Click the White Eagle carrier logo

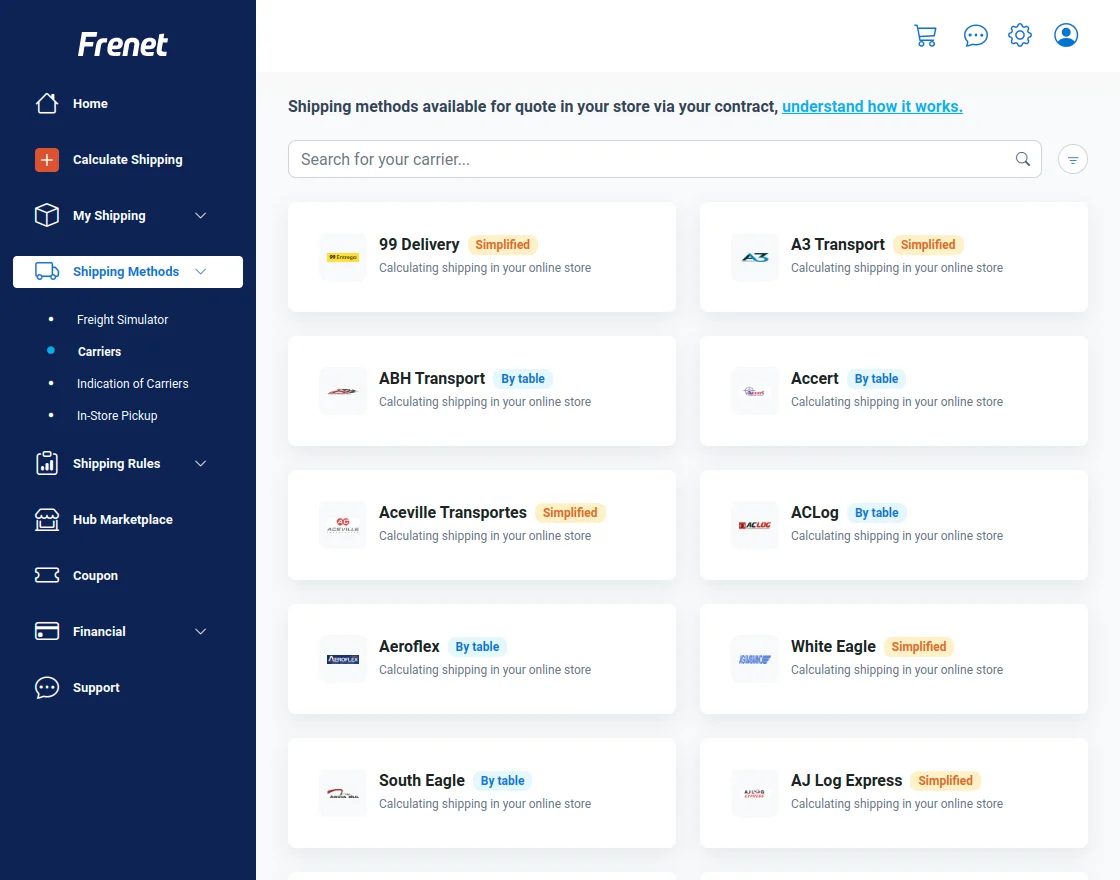point(755,659)
